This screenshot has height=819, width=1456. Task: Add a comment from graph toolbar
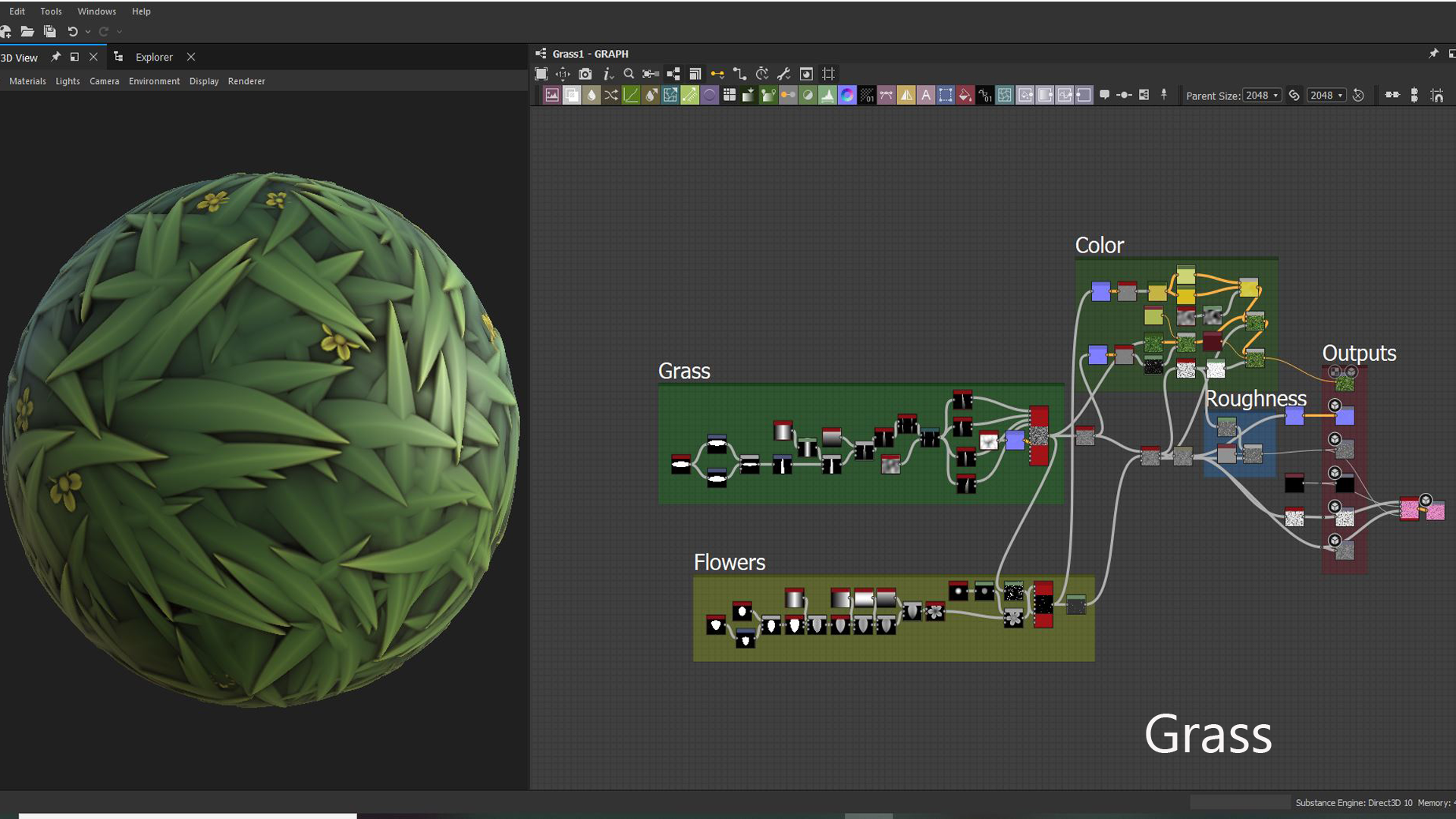[x=1104, y=96]
